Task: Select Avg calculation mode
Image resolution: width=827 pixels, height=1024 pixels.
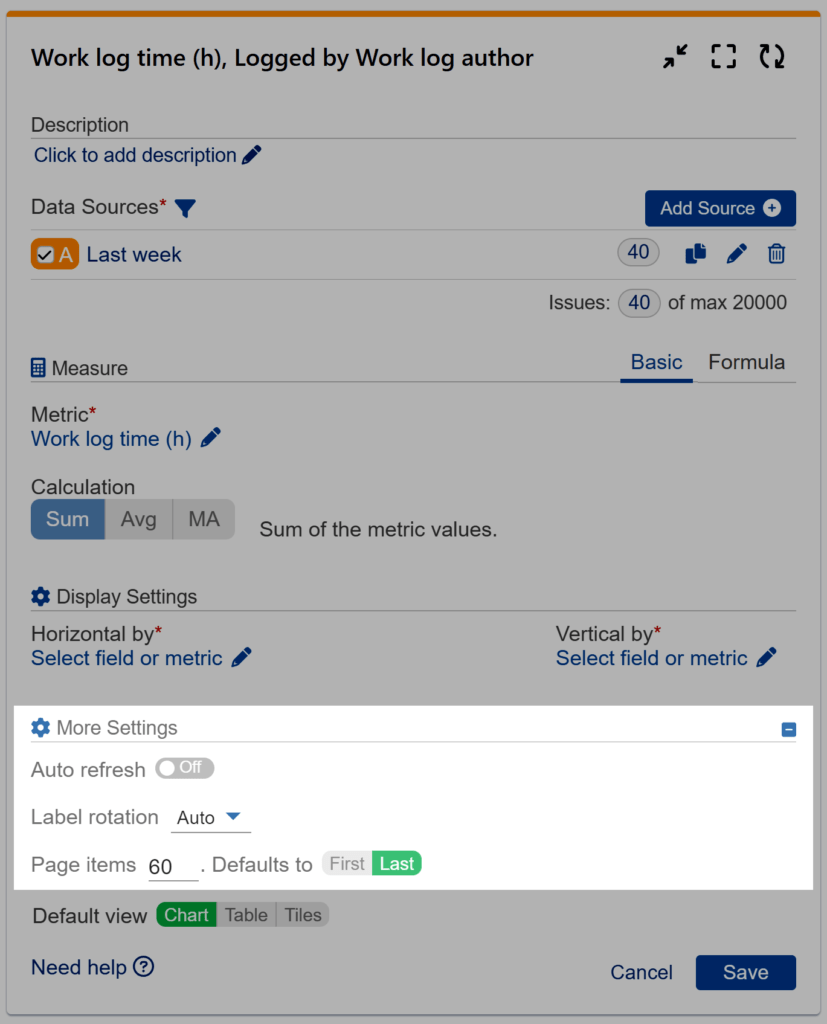Action: click(138, 519)
